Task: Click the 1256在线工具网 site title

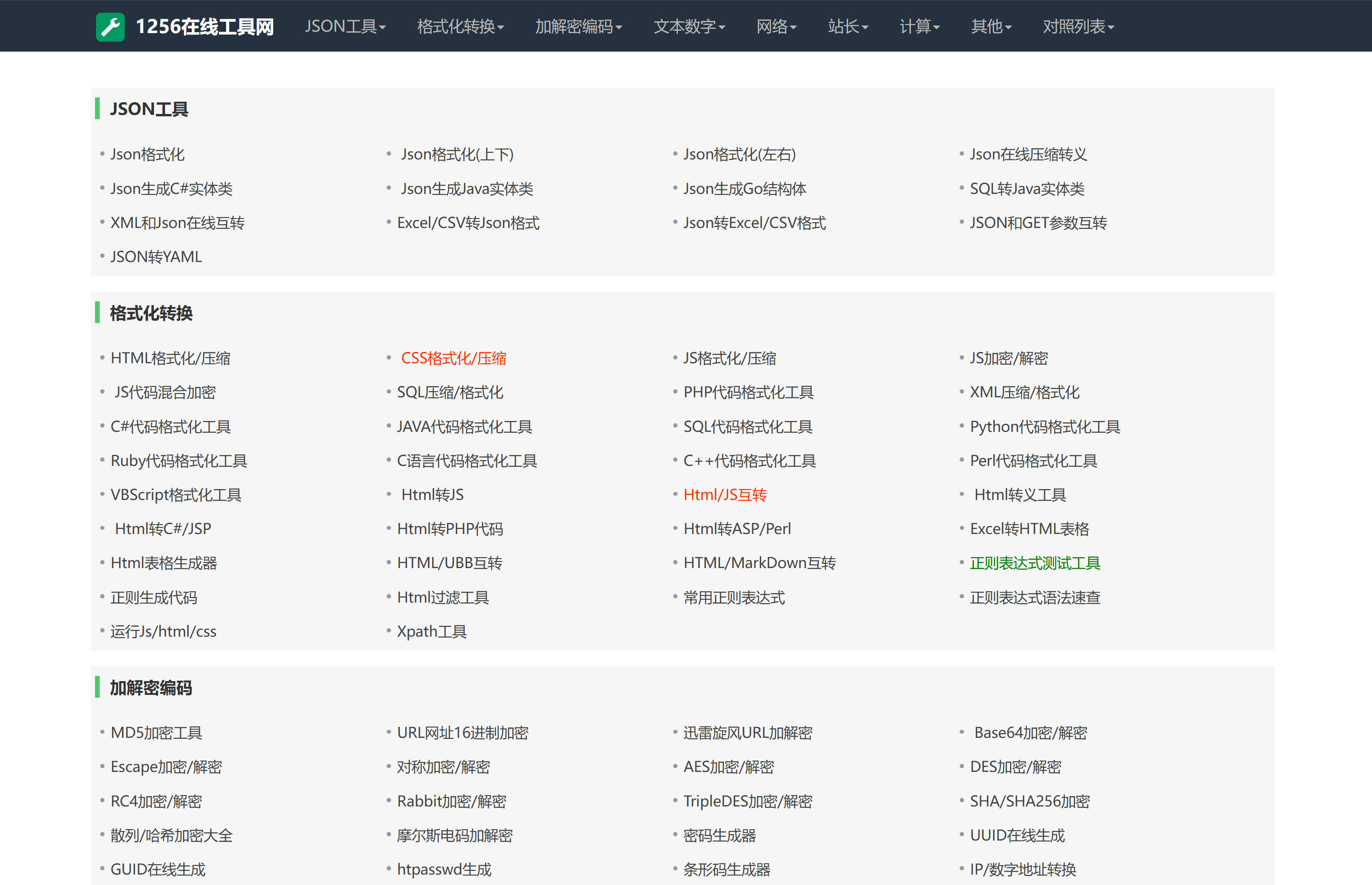Action: 204,26
